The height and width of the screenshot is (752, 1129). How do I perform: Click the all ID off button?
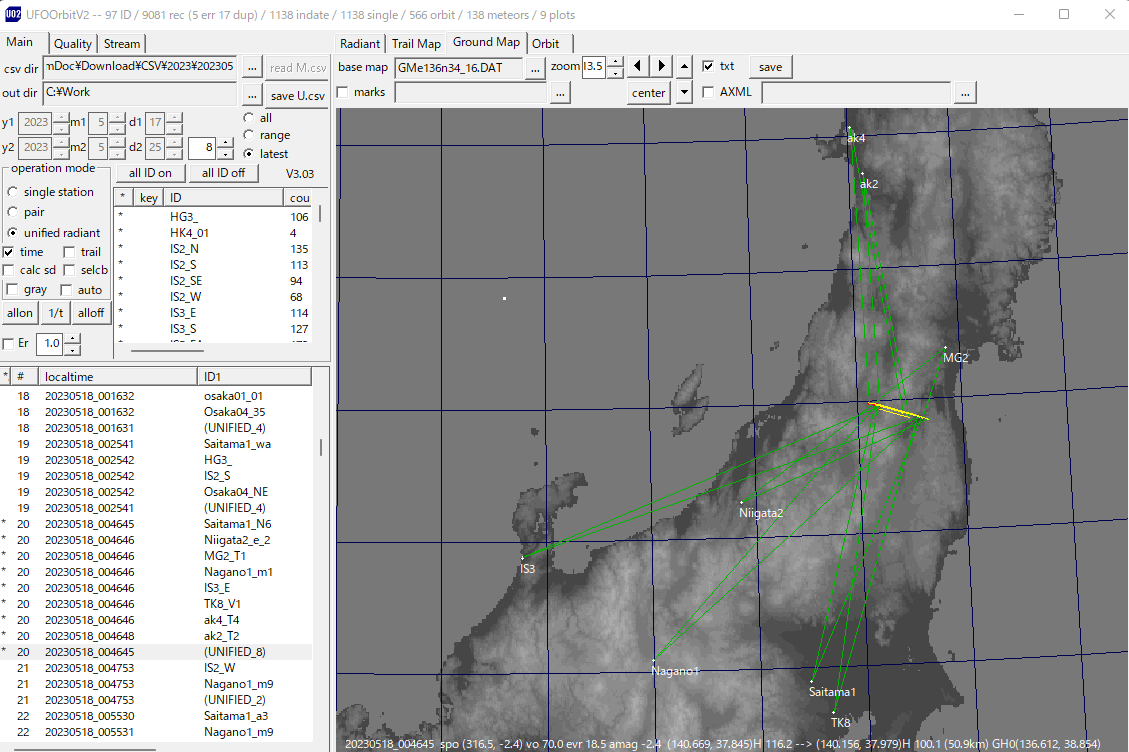click(x=223, y=173)
